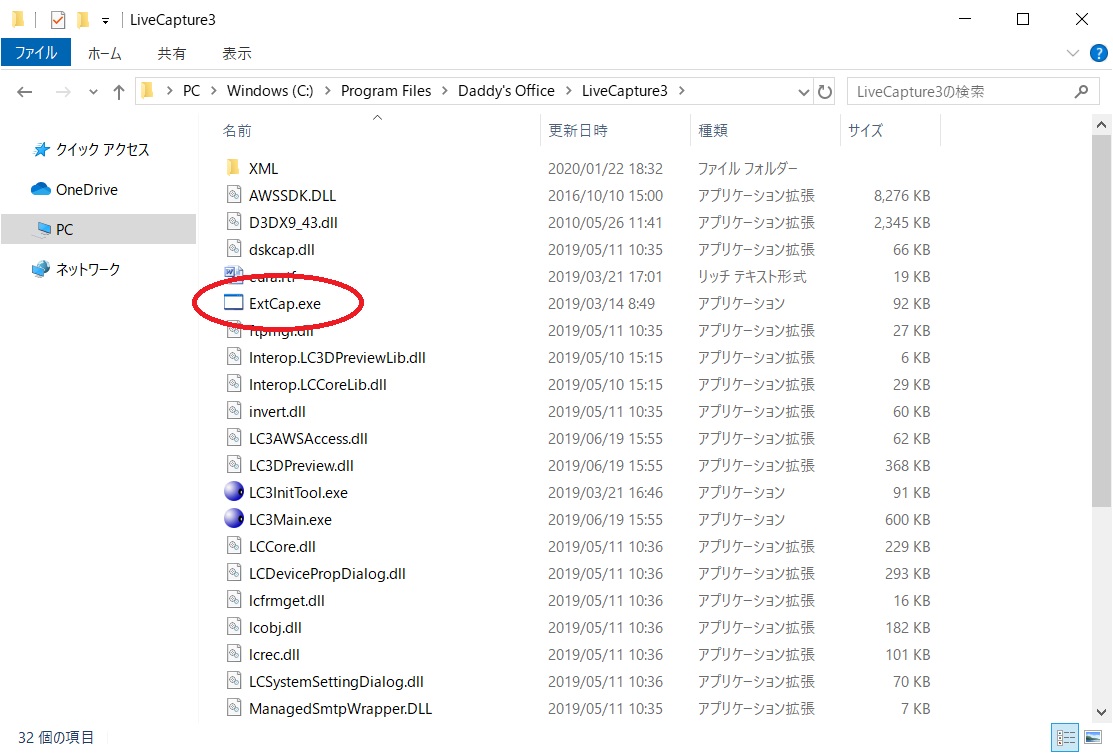Open the XML folder icon
Viewport: 1113px width, 753px height.
tap(233, 168)
